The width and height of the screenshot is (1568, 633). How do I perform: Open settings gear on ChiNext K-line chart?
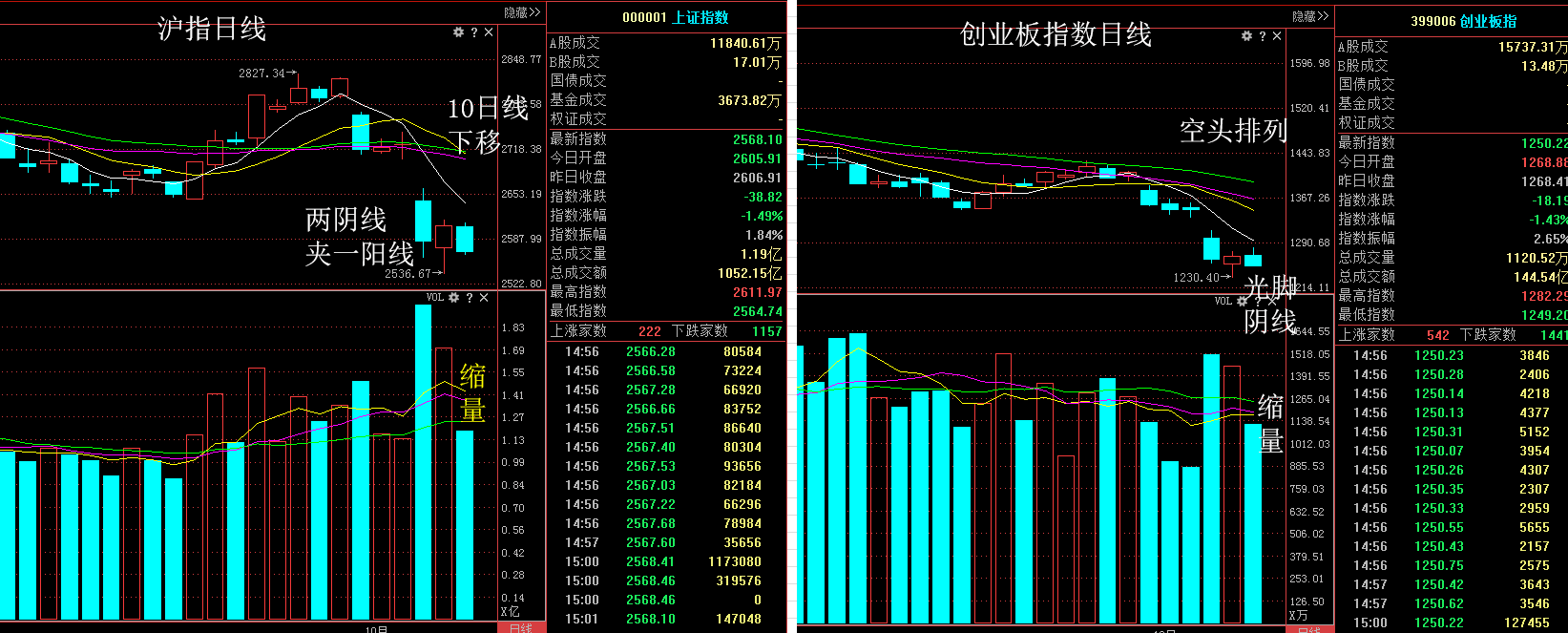point(1246,36)
